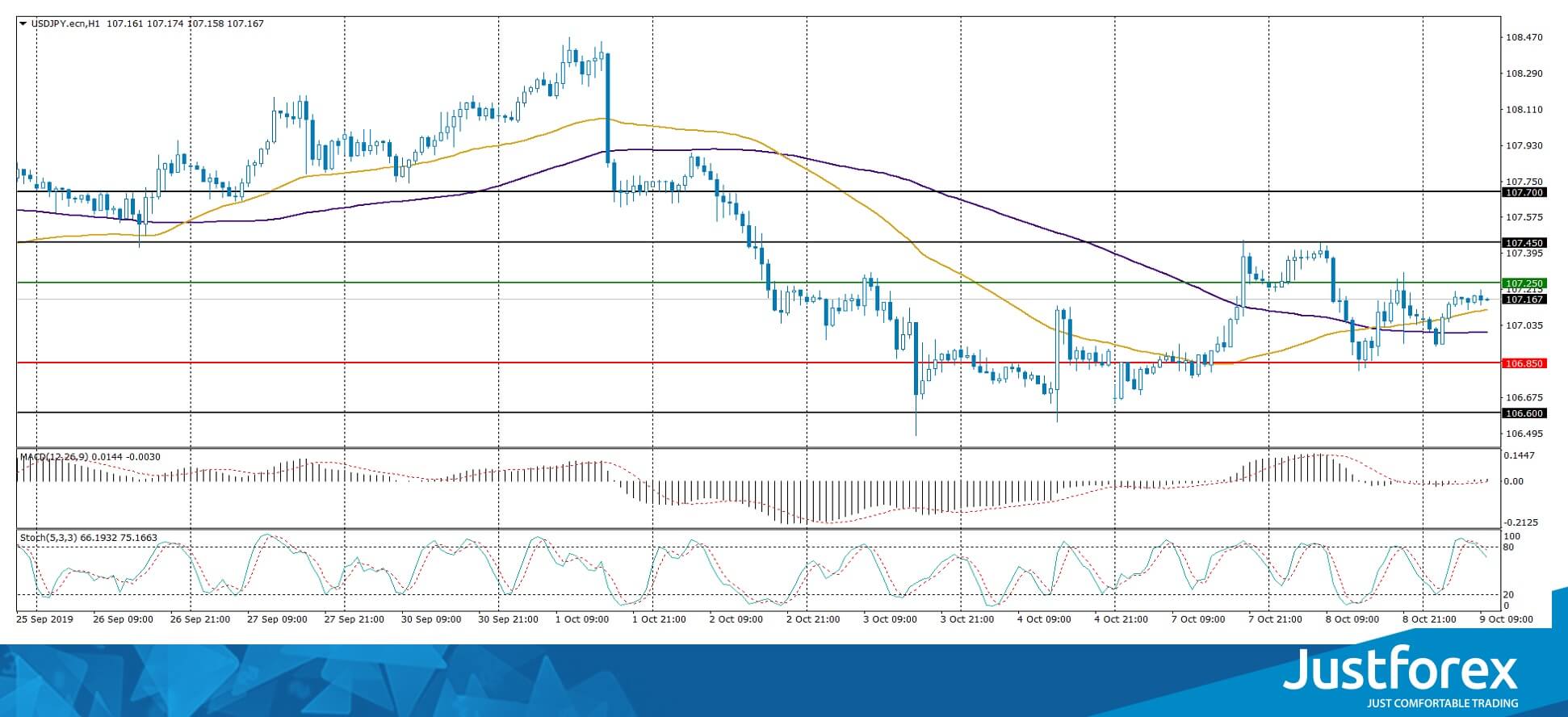This screenshot has height=717, width=1568.
Task: Click the 8 Oct 21:00 time label
Action: (x=1429, y=619)
